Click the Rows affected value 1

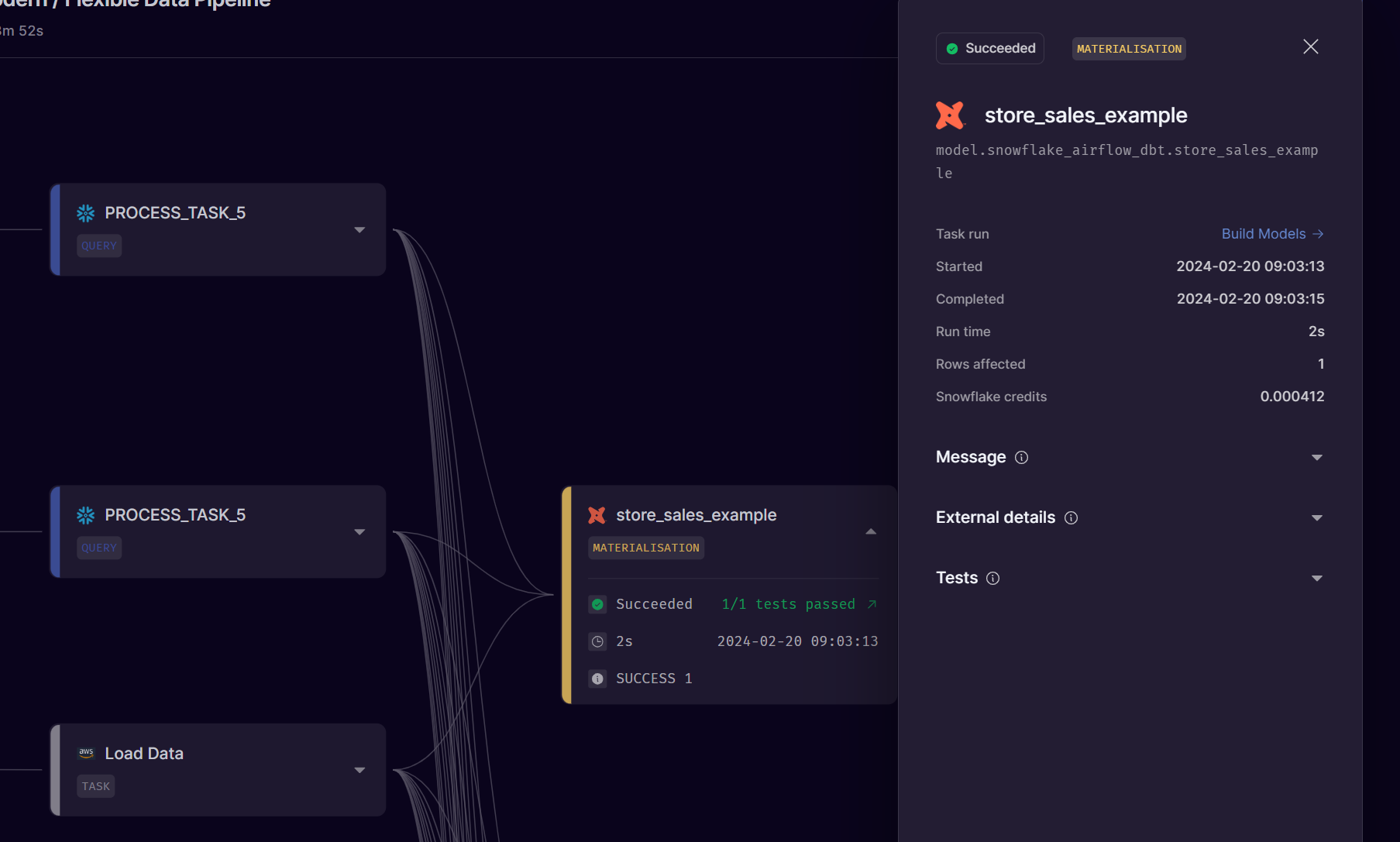(x=1321, y=364)
